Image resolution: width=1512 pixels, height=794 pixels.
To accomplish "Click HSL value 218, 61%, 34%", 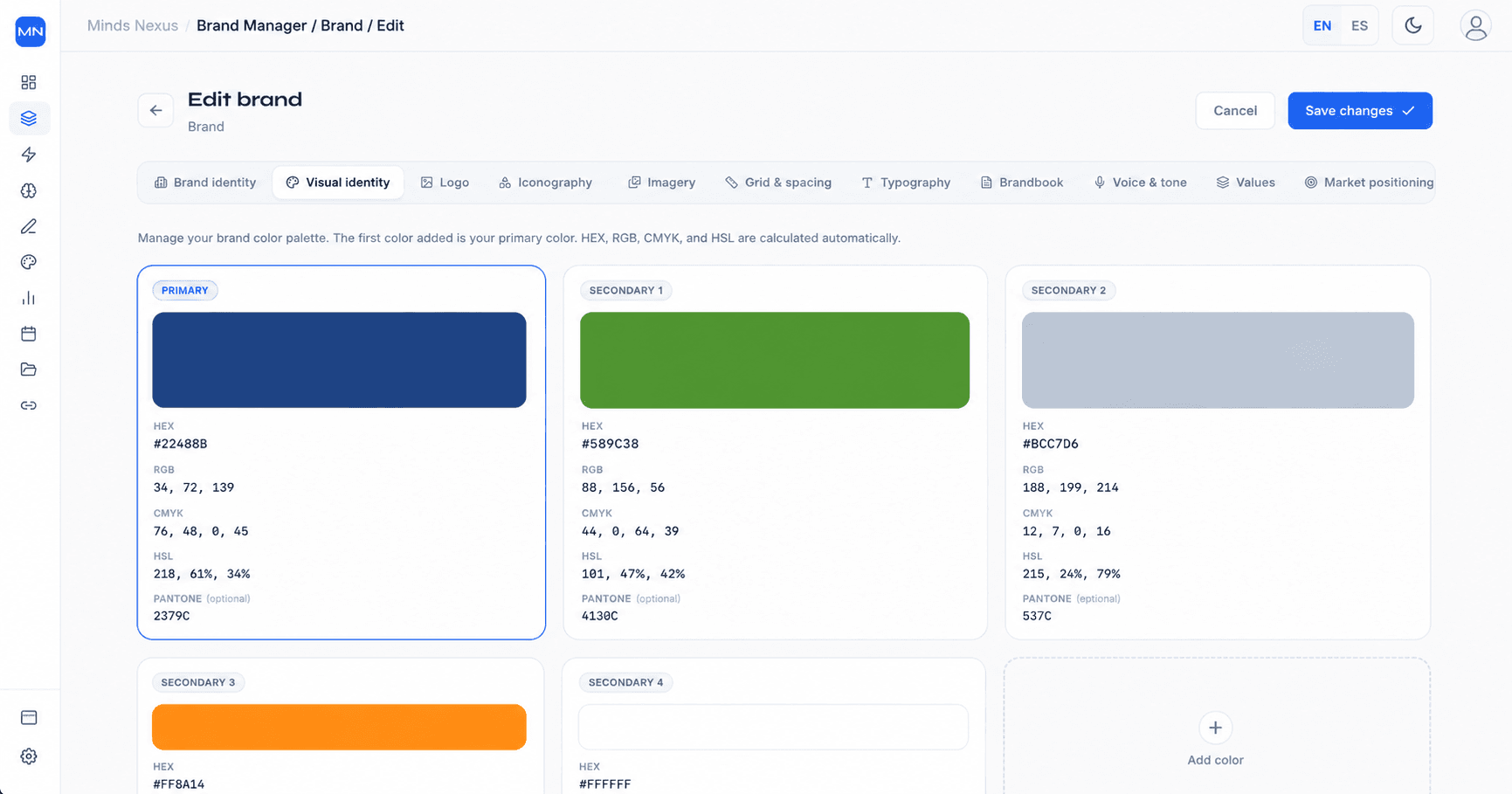I will tap(202, 574).
